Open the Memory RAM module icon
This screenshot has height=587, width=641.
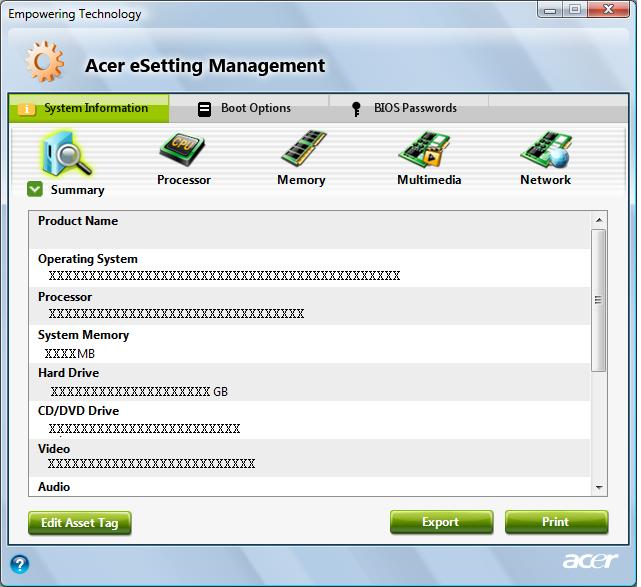pos(304,148)
